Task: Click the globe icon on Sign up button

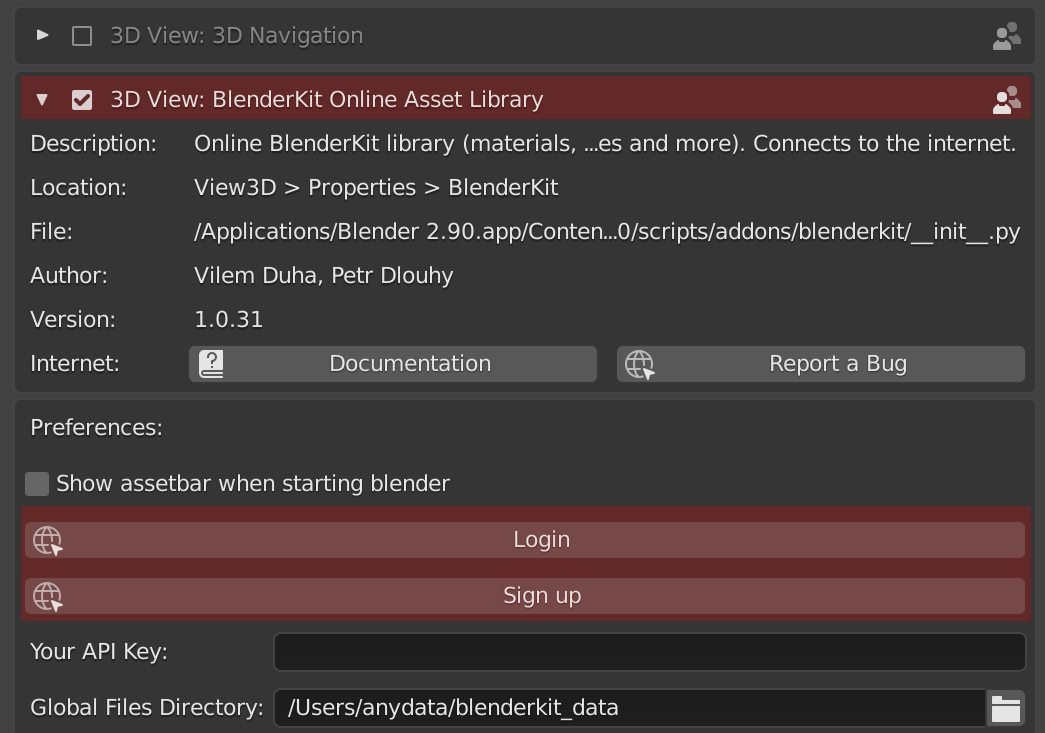Action: pyautogui.click(x=47, y=596)
